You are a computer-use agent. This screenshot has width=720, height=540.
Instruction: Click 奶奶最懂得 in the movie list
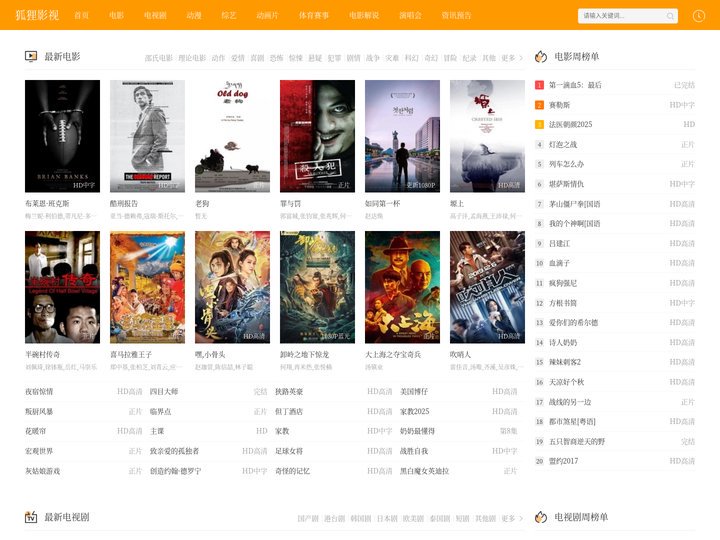pos(417,431)
